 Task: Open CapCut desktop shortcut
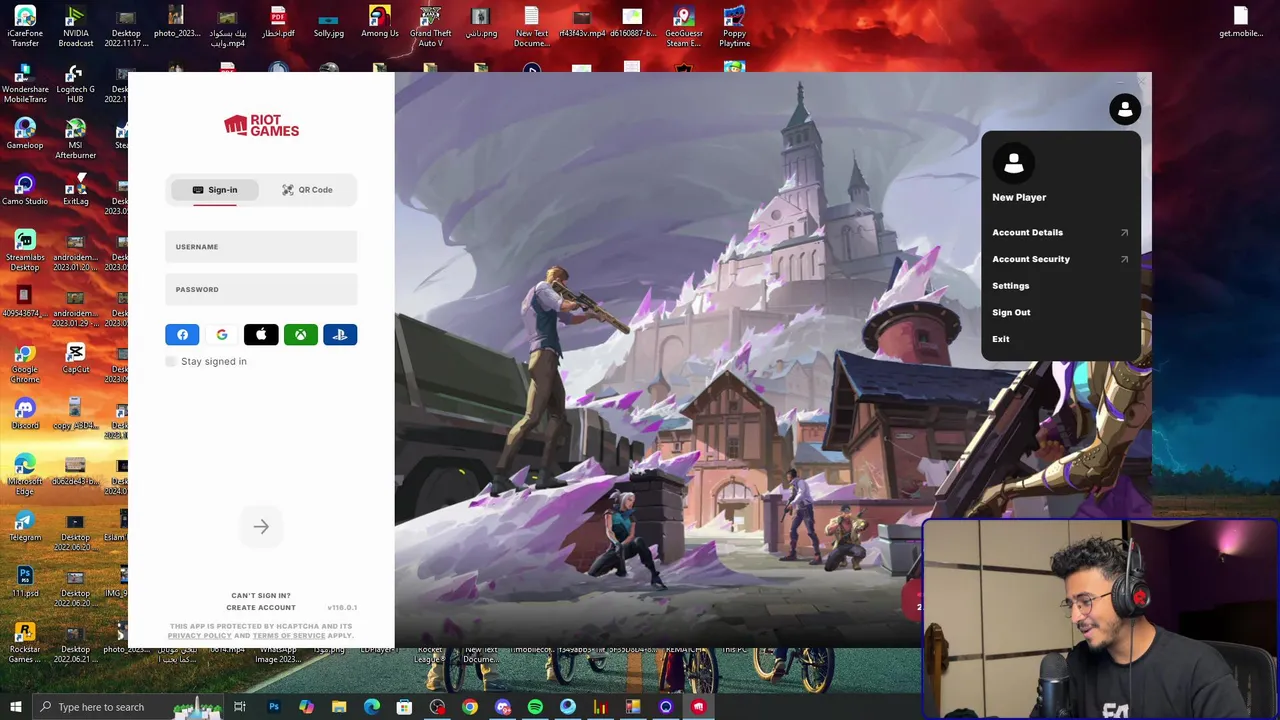pyautogui.click(x=76, y=358)
